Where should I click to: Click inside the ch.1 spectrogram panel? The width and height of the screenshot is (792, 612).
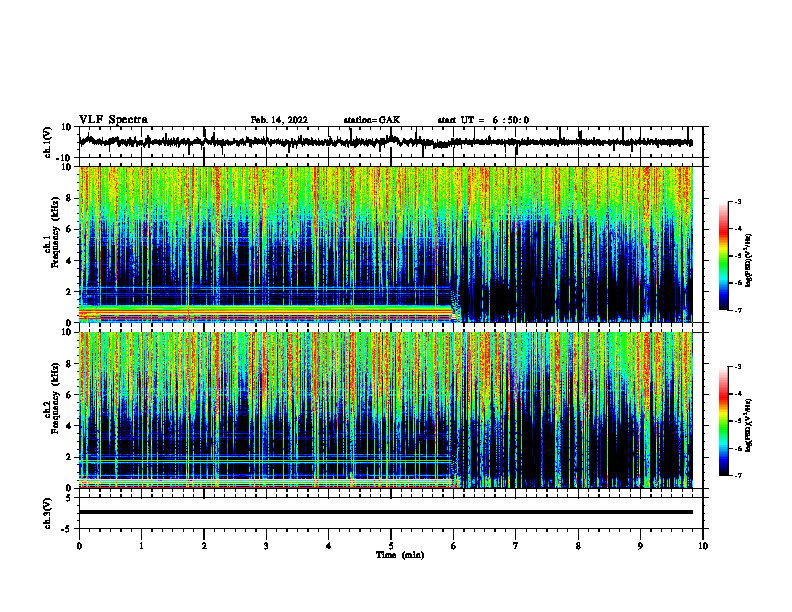pyautogui.click(x=385, y=244)
